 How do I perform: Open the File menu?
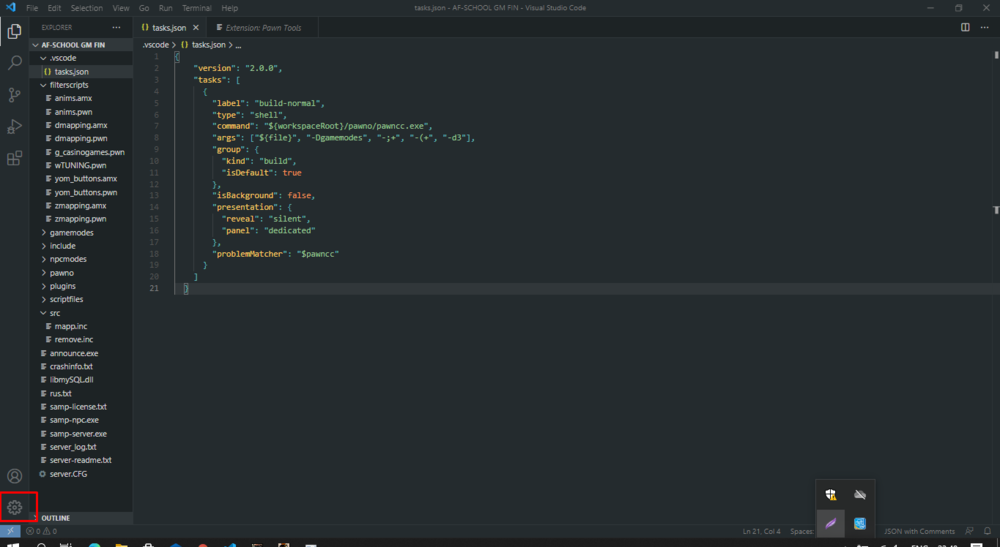coord(32,8)
